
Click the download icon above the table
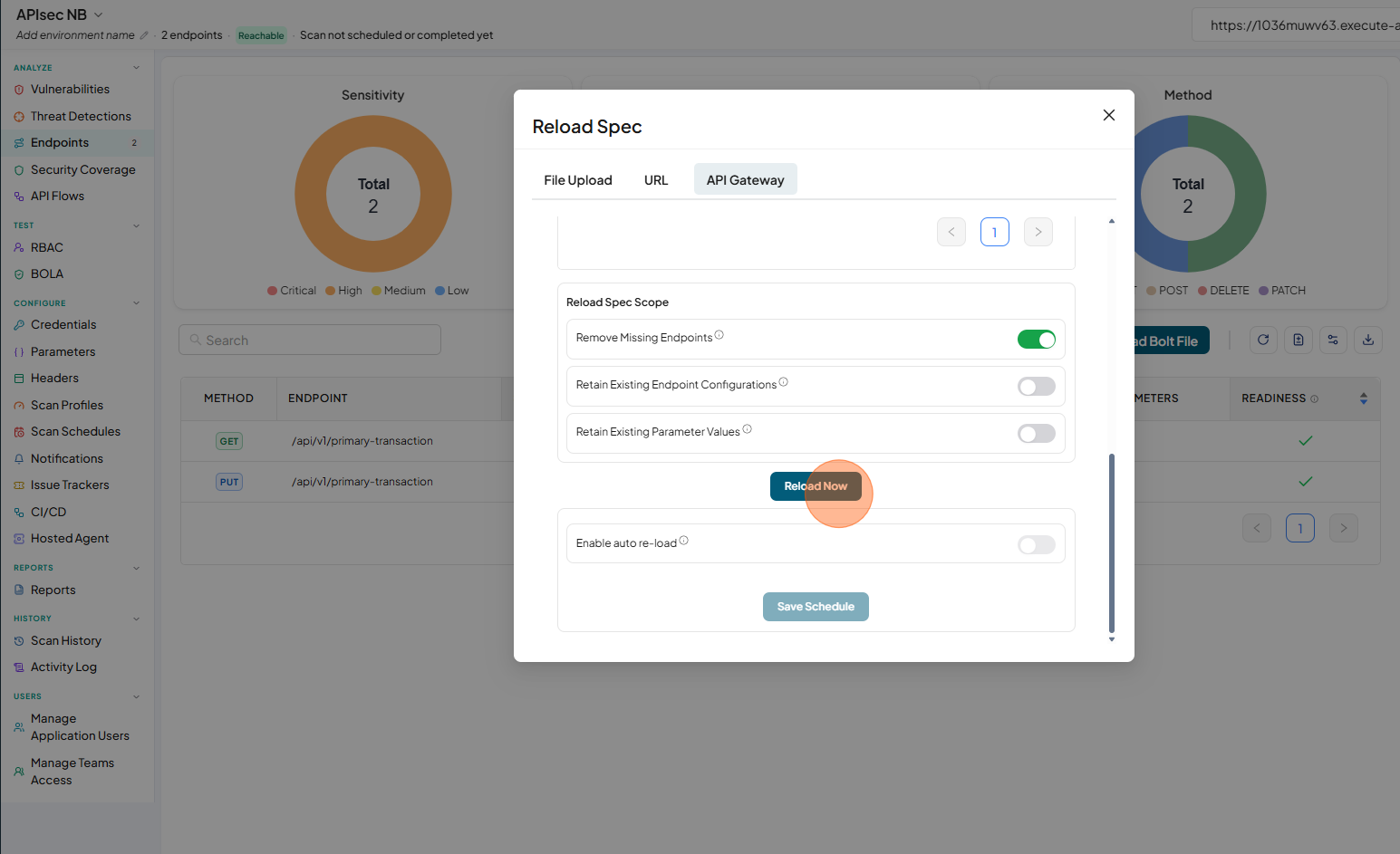[x=1368, y=340]
